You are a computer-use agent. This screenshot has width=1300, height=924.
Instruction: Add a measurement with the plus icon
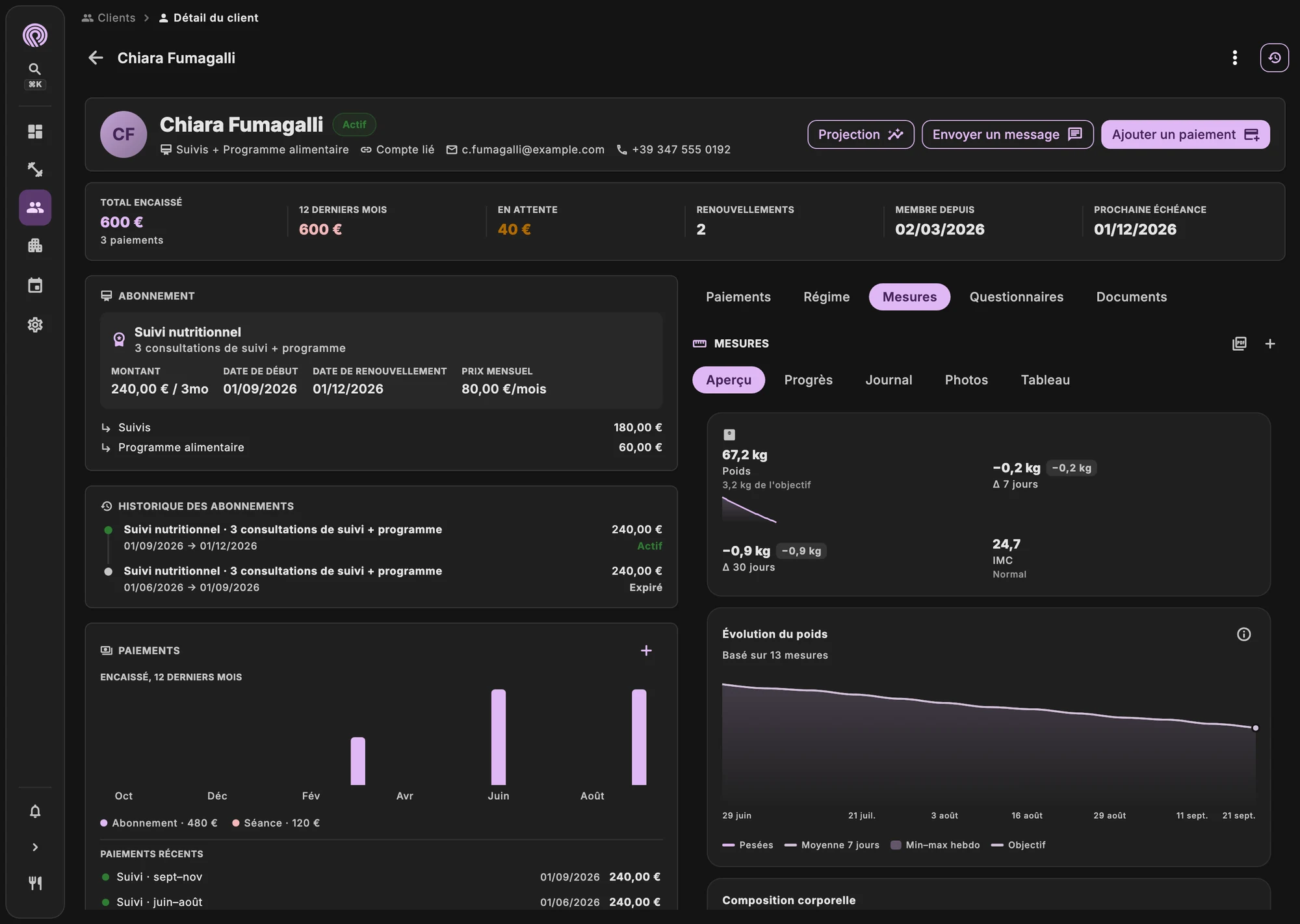point(1270,344)
